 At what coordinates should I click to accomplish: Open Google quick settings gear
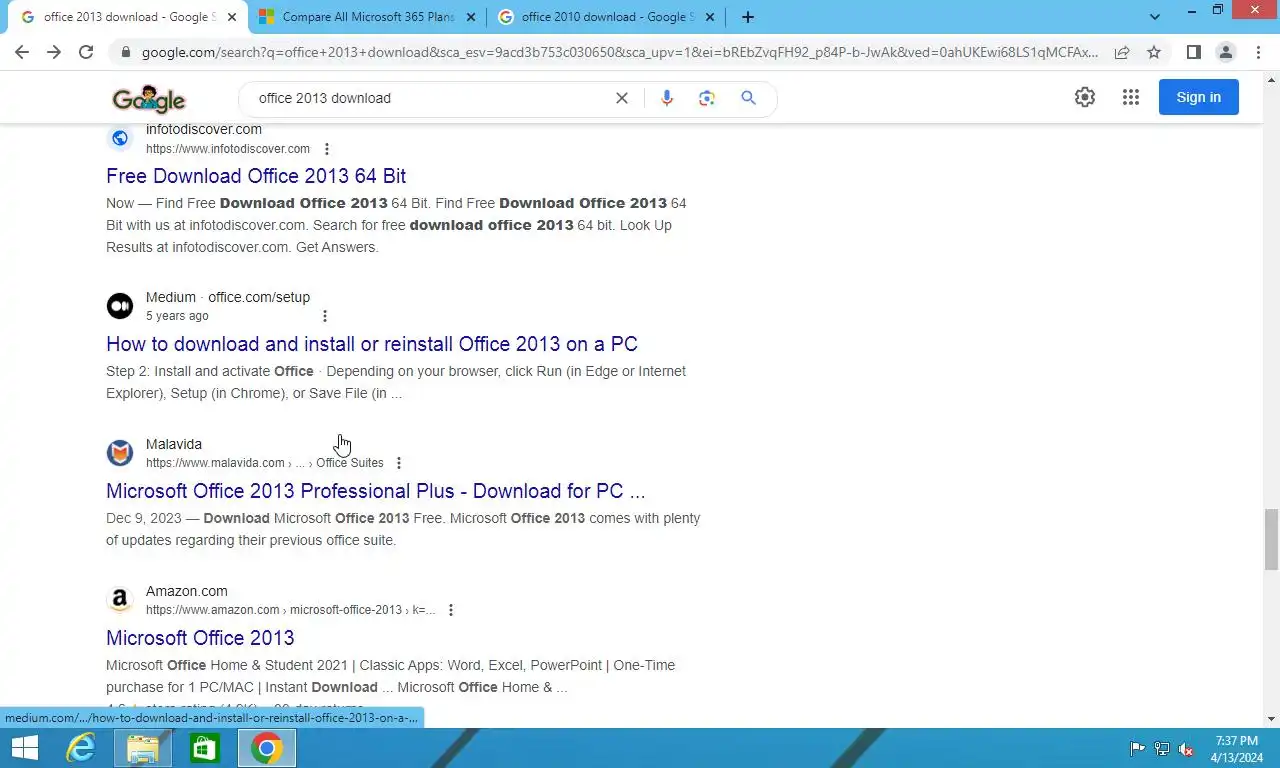coord(1085,97)
